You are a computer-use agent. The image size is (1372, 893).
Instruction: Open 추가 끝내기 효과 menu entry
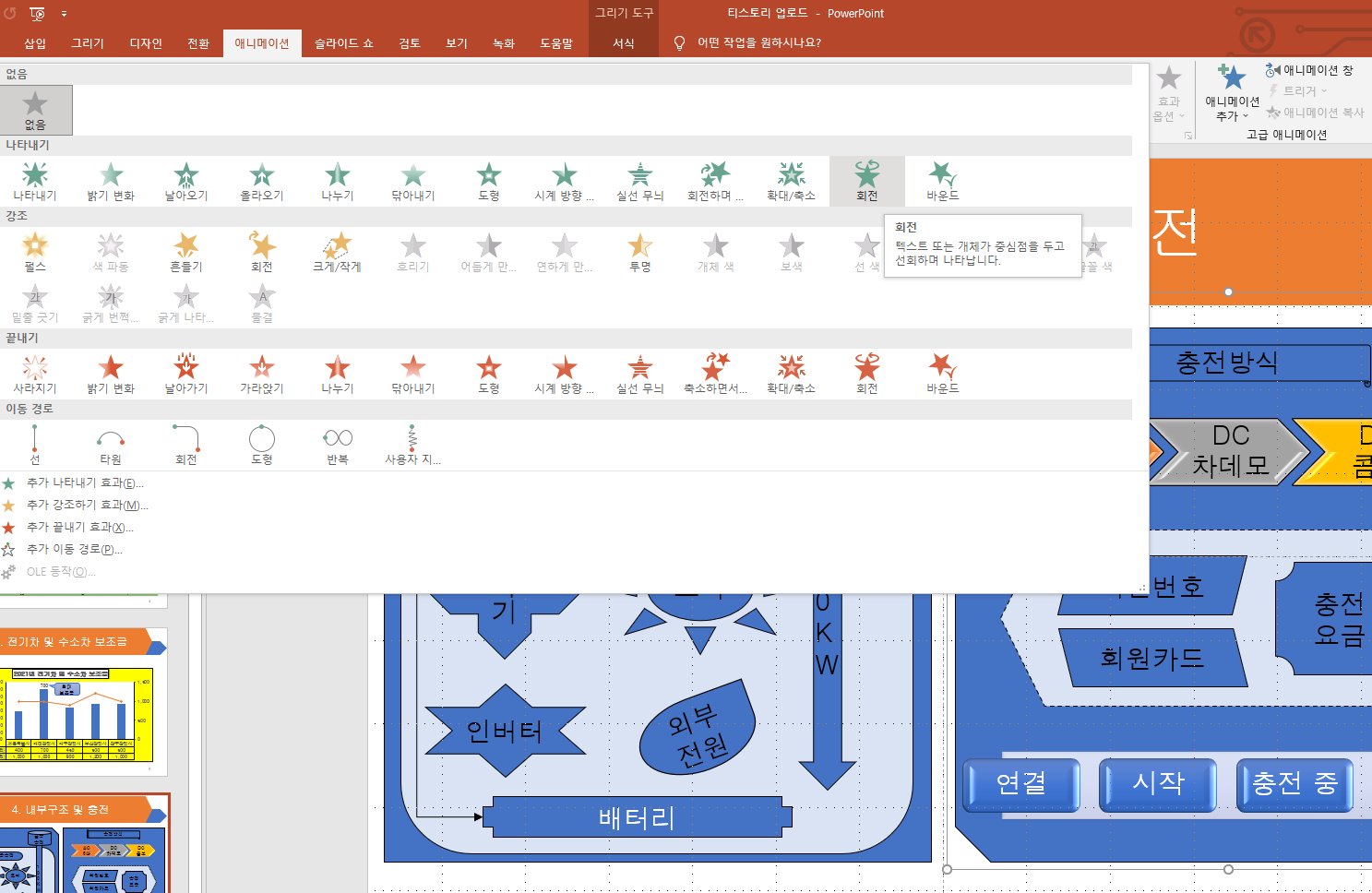[x=79, y=528]
